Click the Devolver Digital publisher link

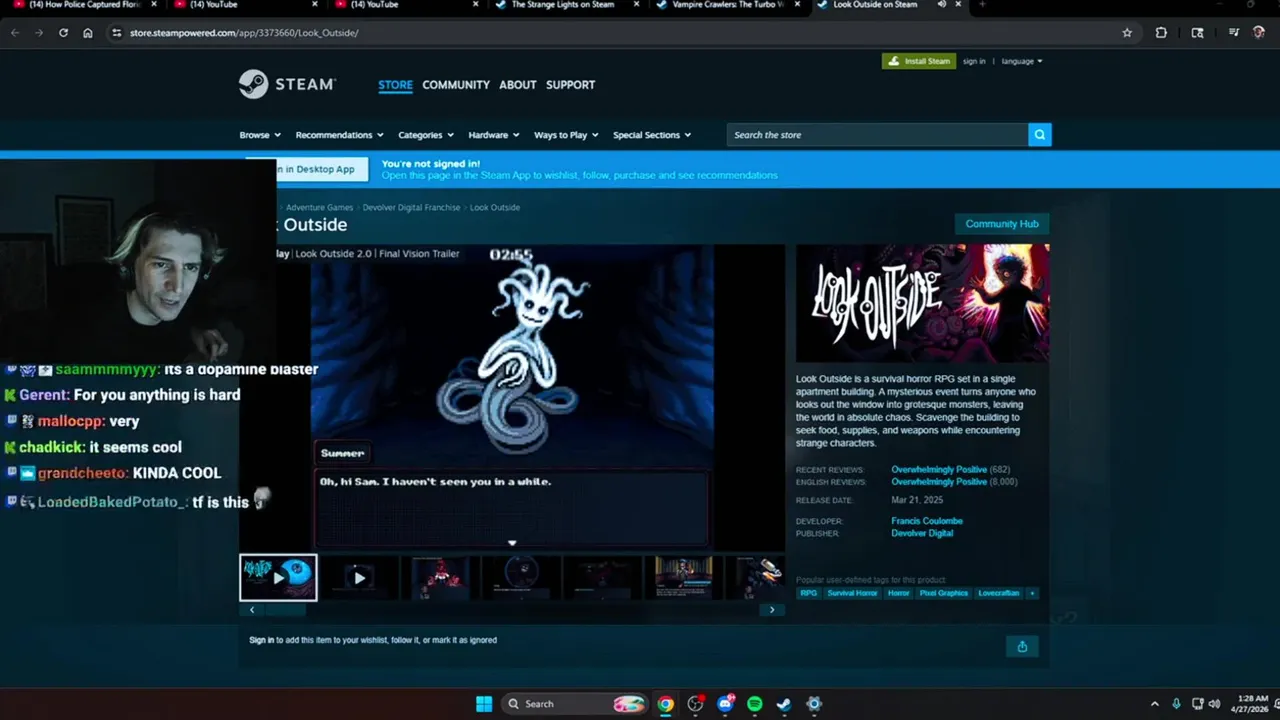pos(922,534)
